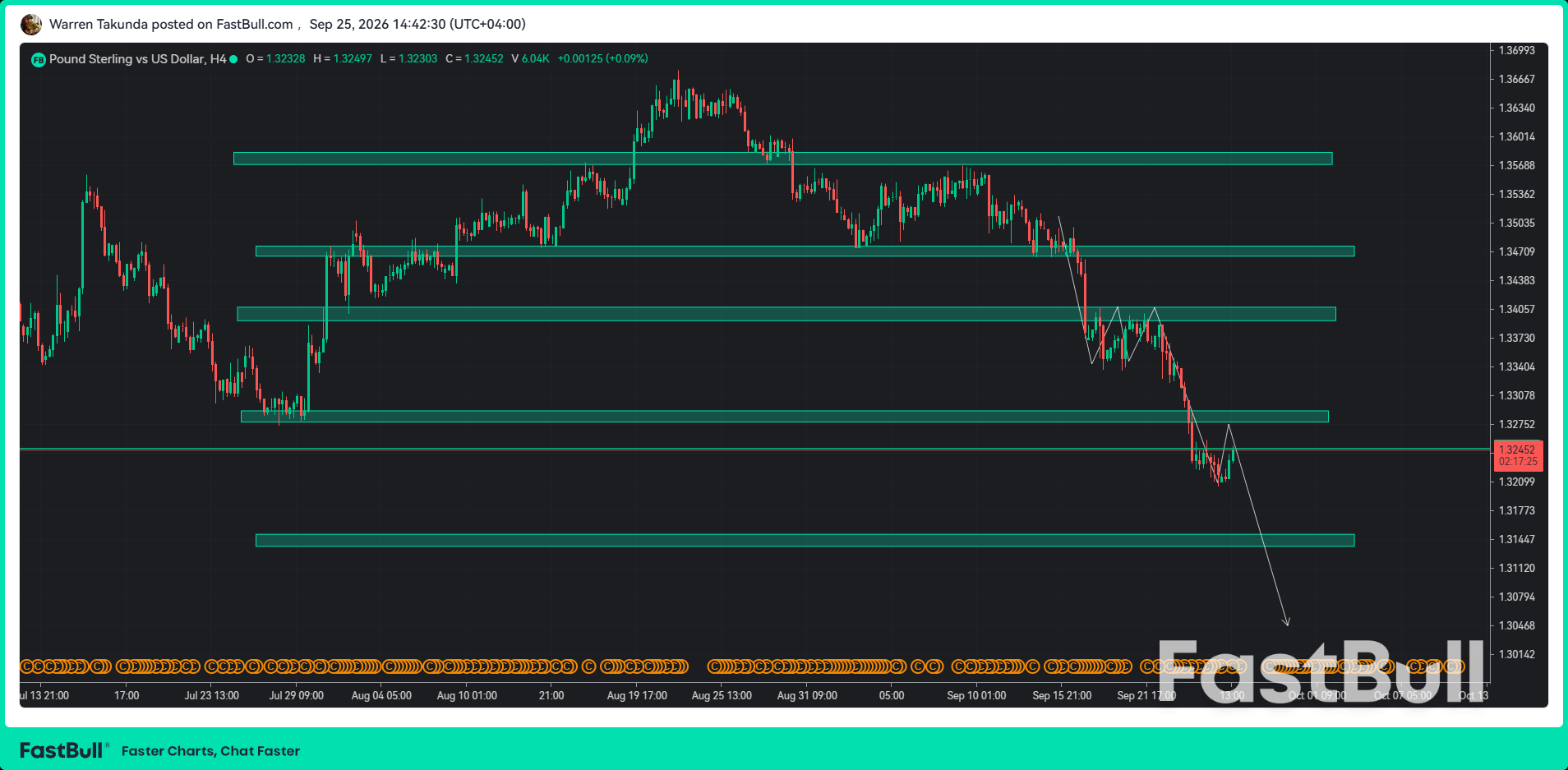Click the FB symbol badge icon

click(x=38, y=59)
